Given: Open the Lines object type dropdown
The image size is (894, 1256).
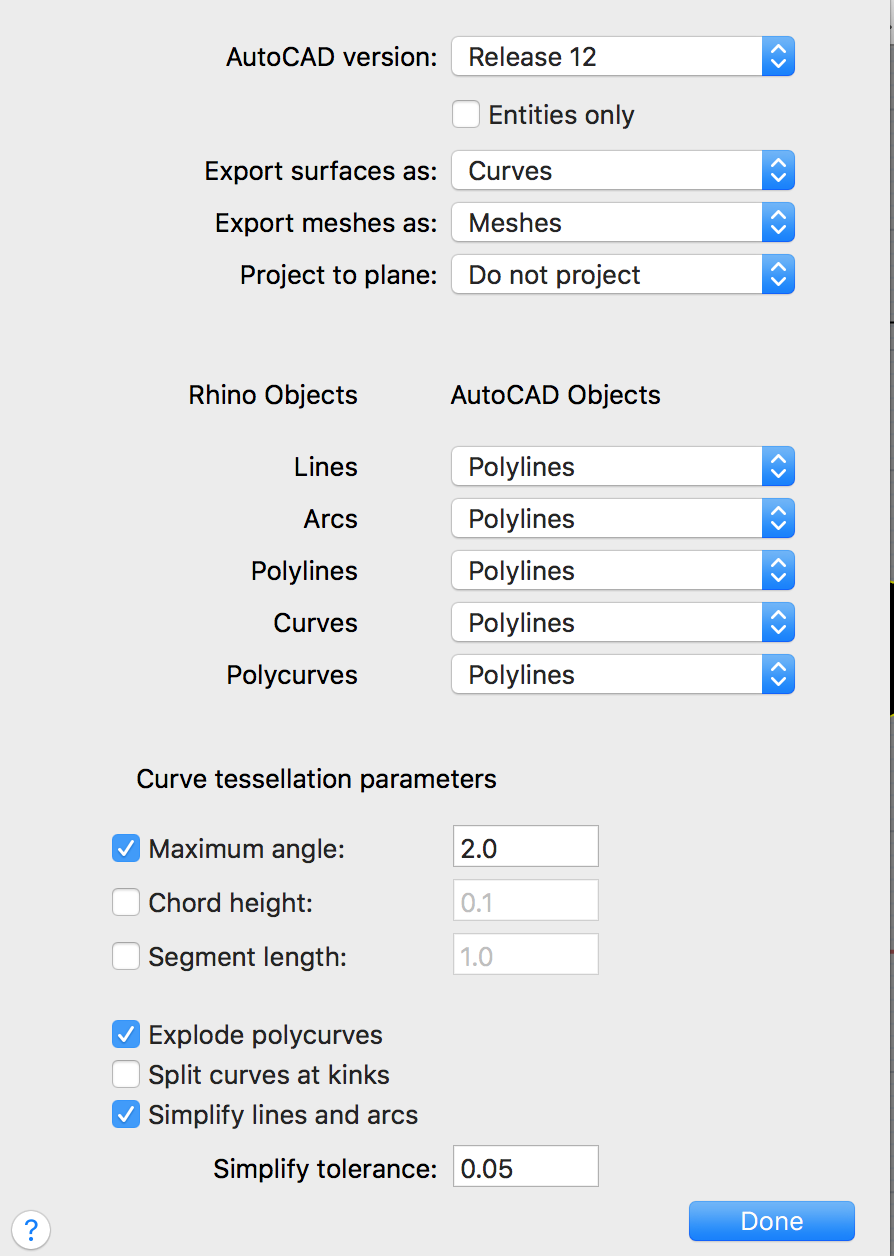Looking at the screenshot, I should click(x=623, y=467).
